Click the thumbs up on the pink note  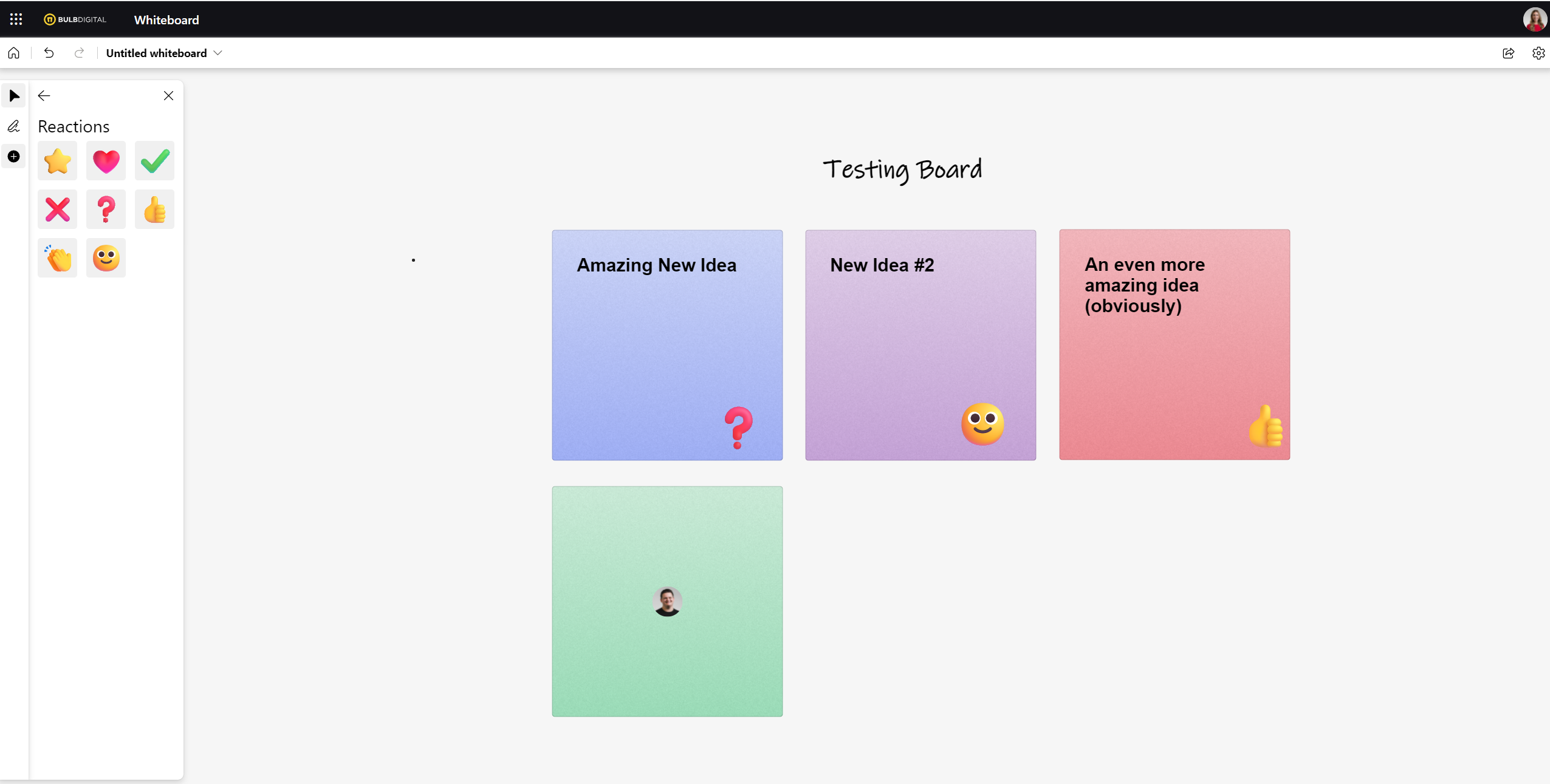point(1266,426)
